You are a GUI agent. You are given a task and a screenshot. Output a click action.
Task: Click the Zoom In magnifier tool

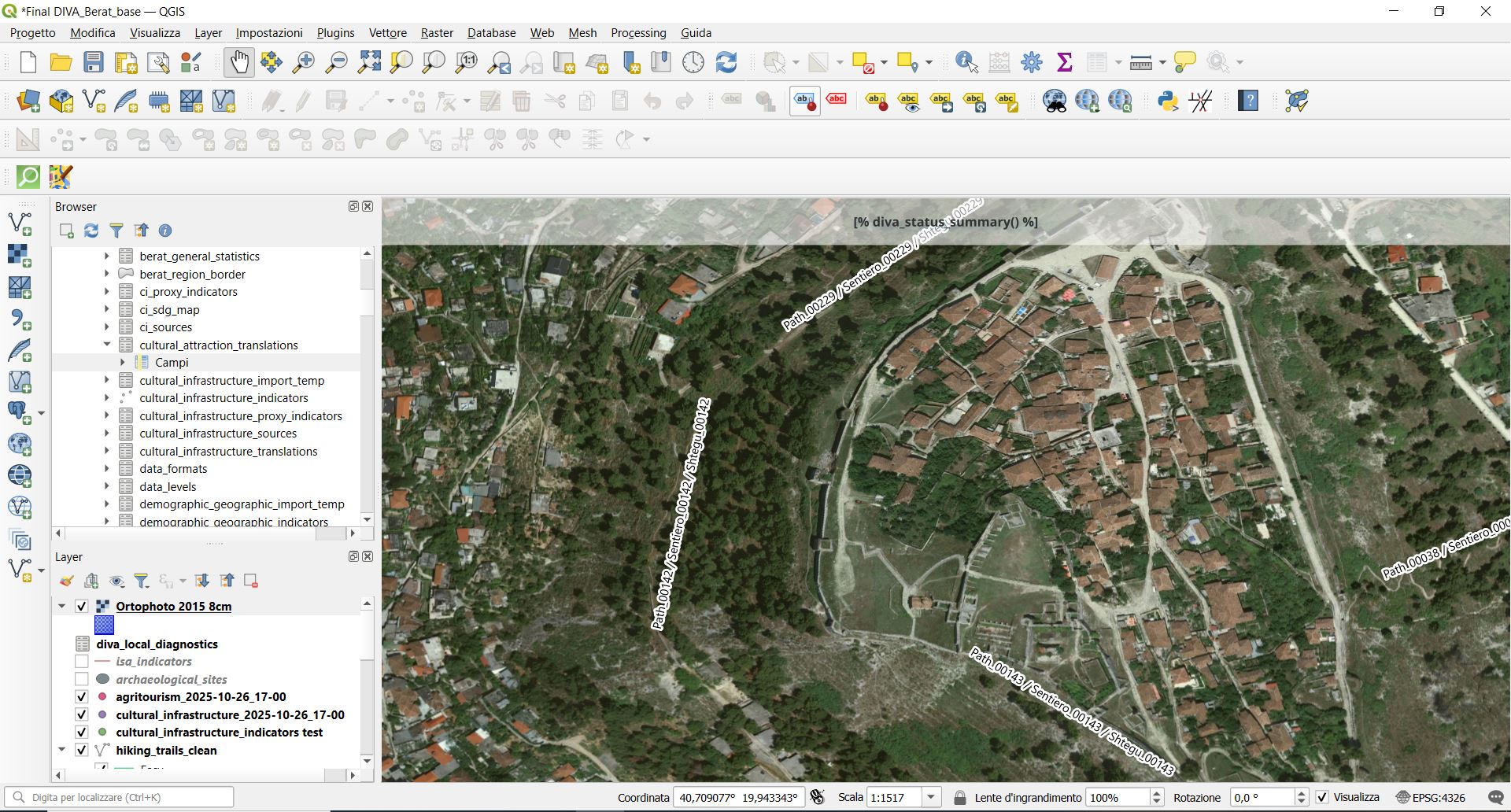304,62
